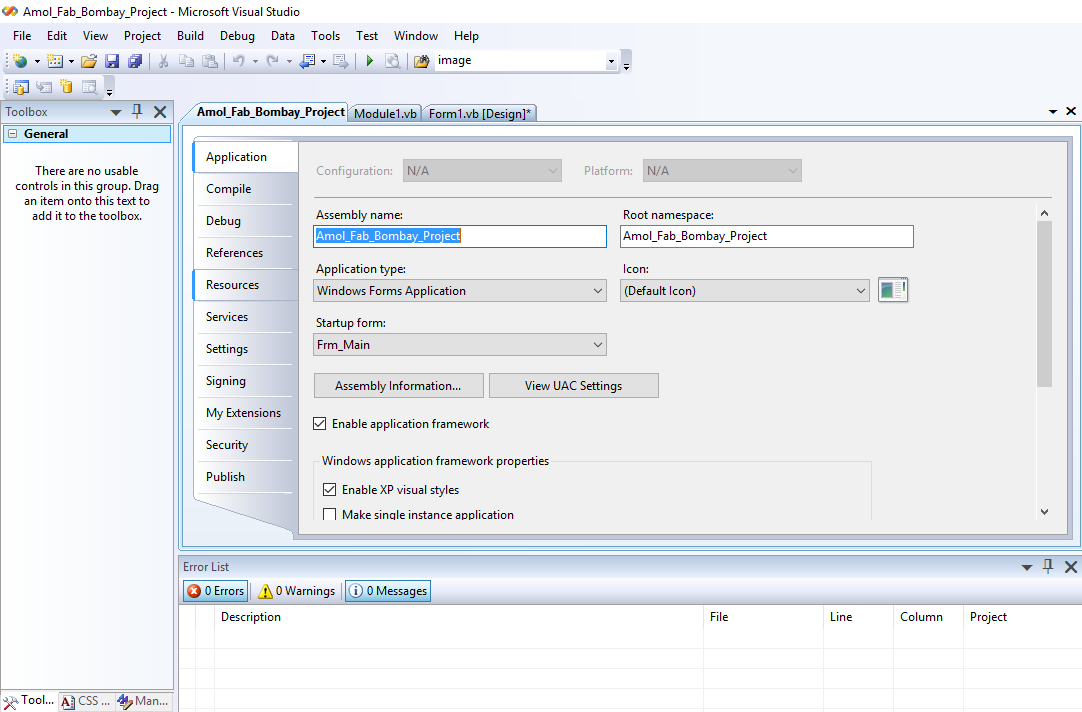
Task: Click the New Project toolbar icon
Action: (x=21, y=61)
